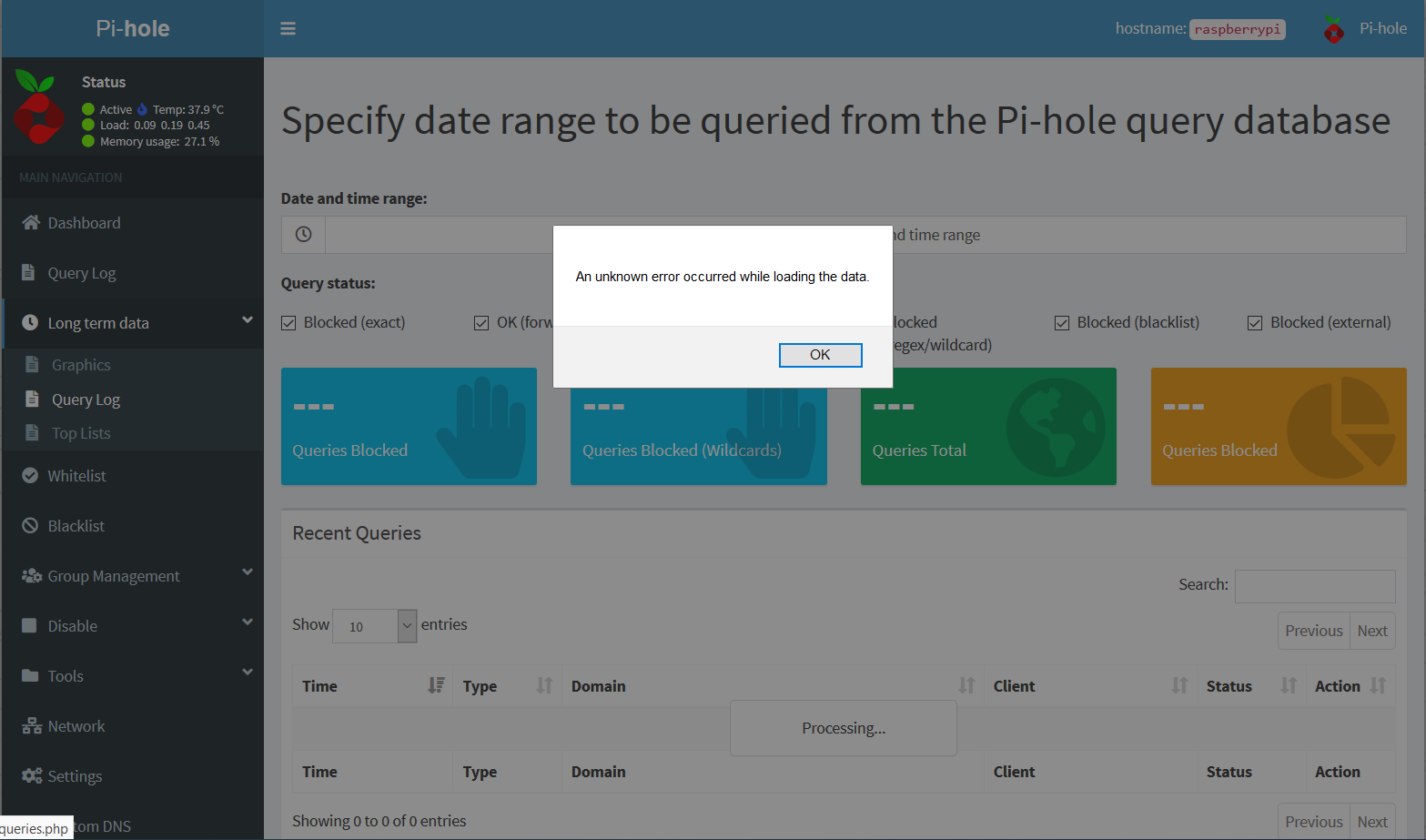Open Whitelist using its checkmark icon
Image resolution: width=1426 pixels, height=840 pixels.
30,475
